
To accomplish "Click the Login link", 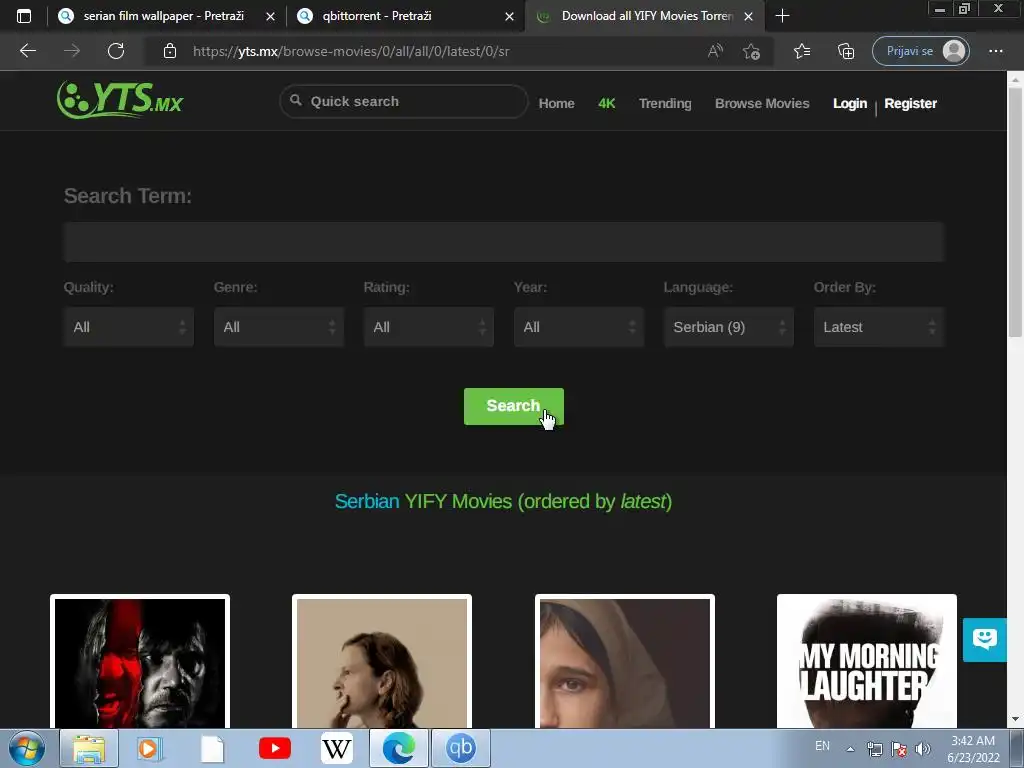I will tap(850, 103).
